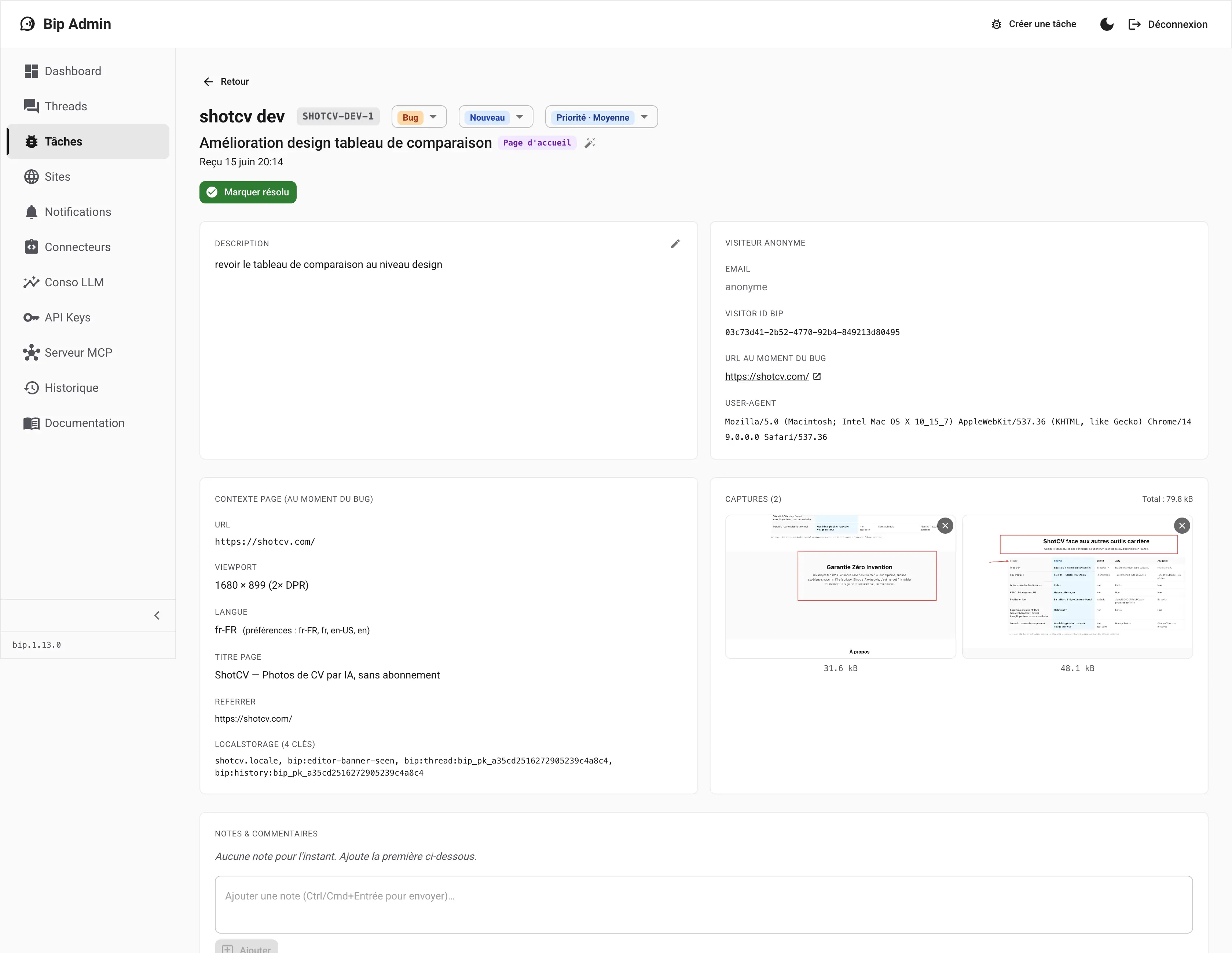Remove the 48.1 kB capture

[1182, 526]
